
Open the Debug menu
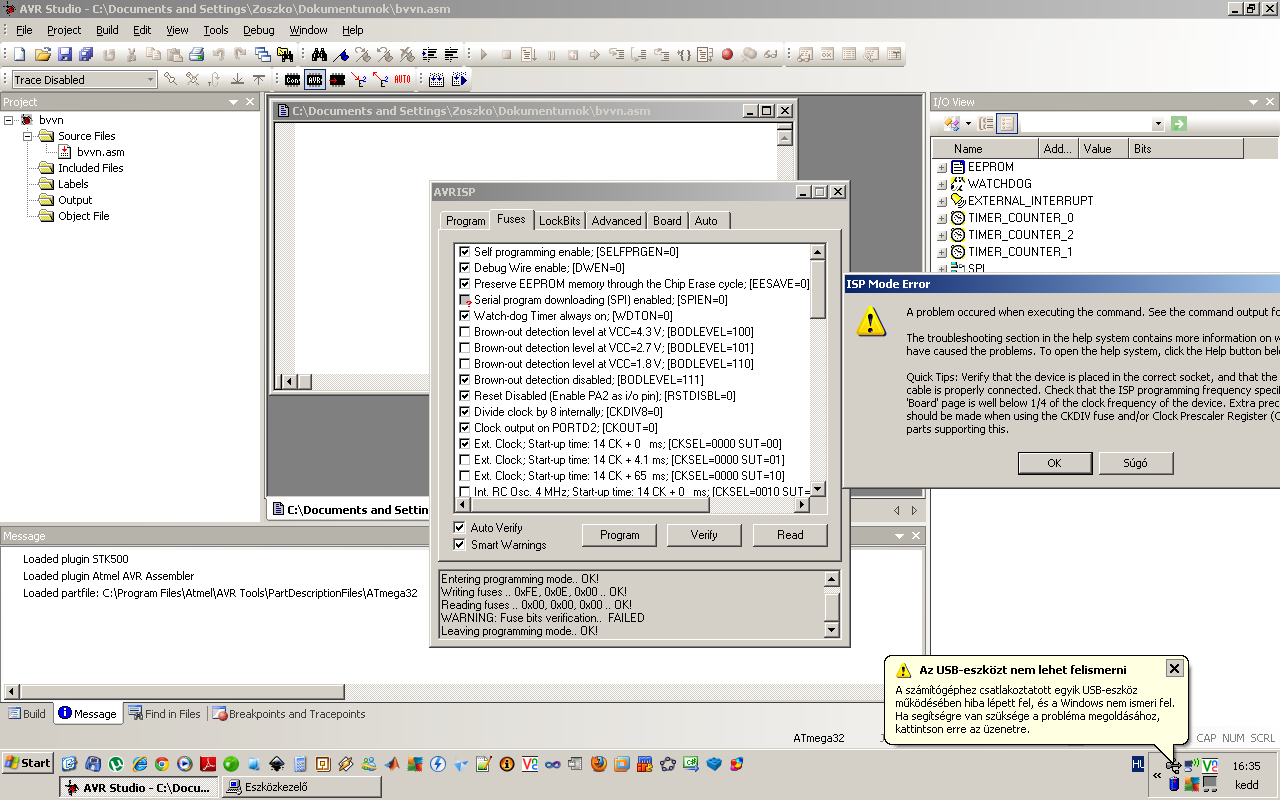tap(258, 30)
